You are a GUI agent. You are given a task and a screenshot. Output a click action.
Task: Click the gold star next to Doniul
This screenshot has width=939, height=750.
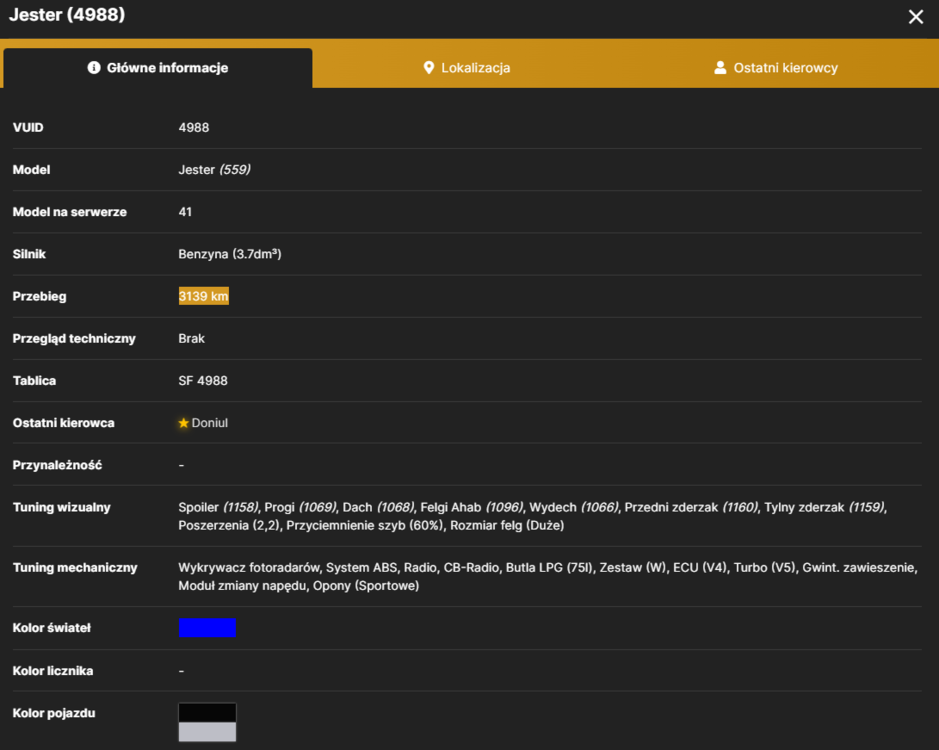tap(183, 423)
